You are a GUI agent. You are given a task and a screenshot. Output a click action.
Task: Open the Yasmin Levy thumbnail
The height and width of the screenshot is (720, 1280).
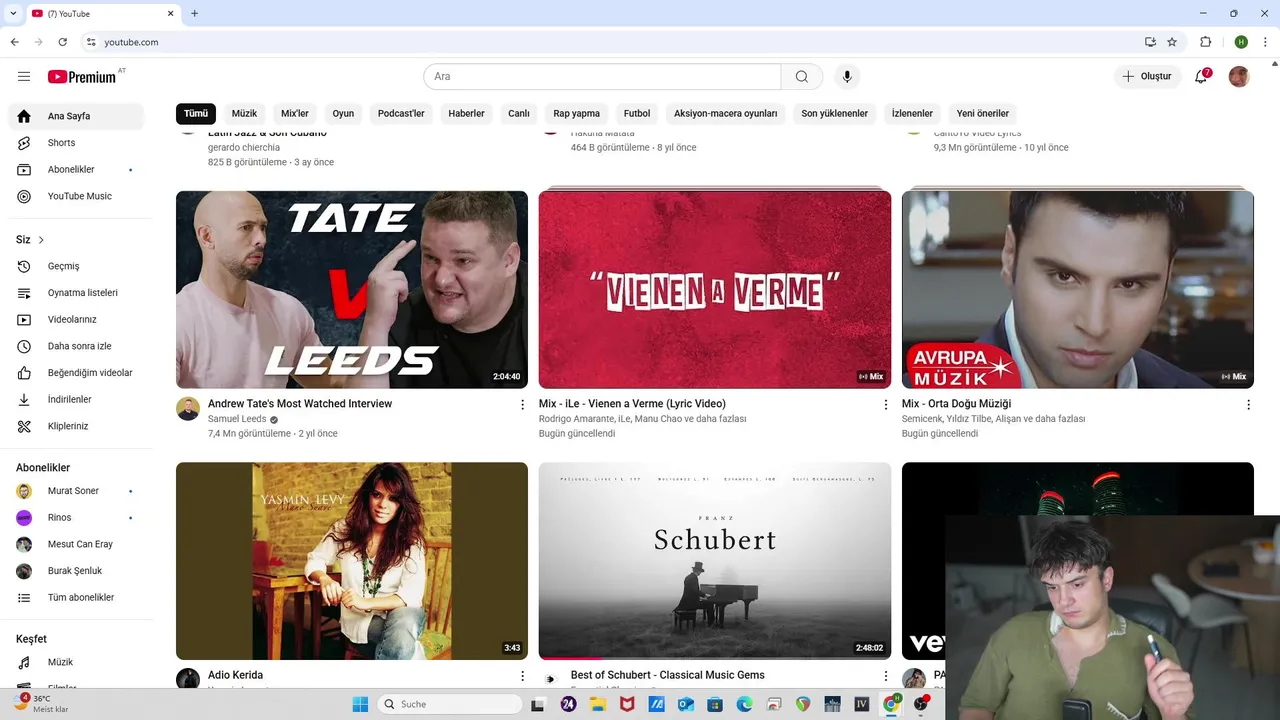(x=352, y=560)
